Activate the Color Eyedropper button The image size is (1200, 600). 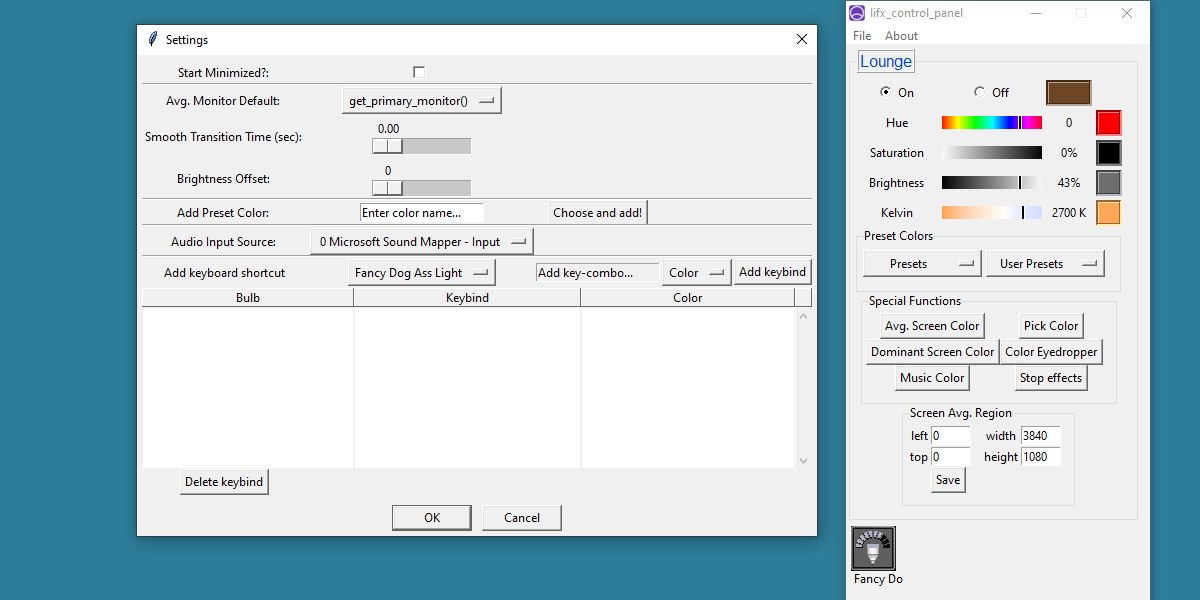coord(1051,352)
